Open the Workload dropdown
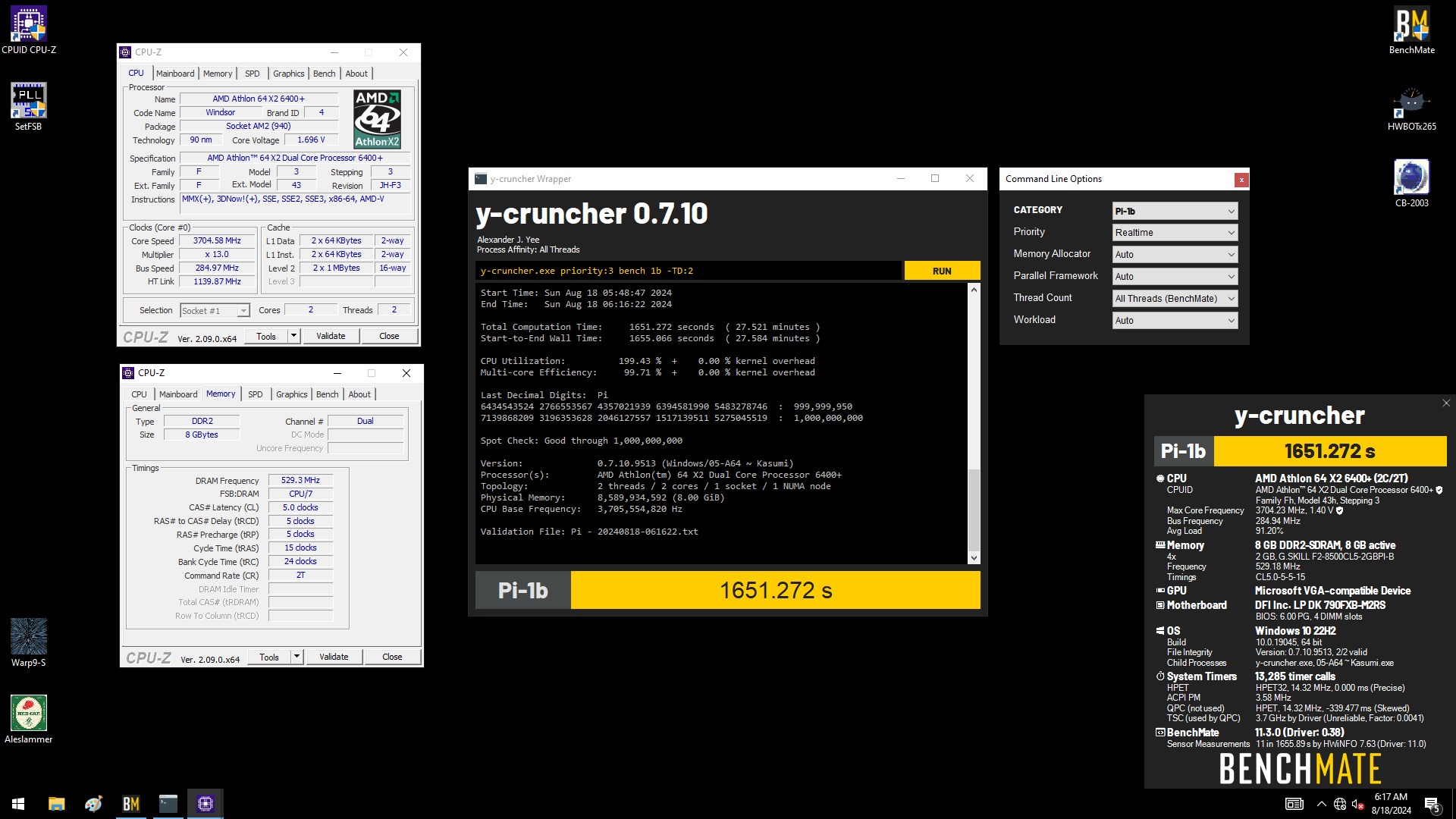 pyautogui.click(x=1175, y=321)
